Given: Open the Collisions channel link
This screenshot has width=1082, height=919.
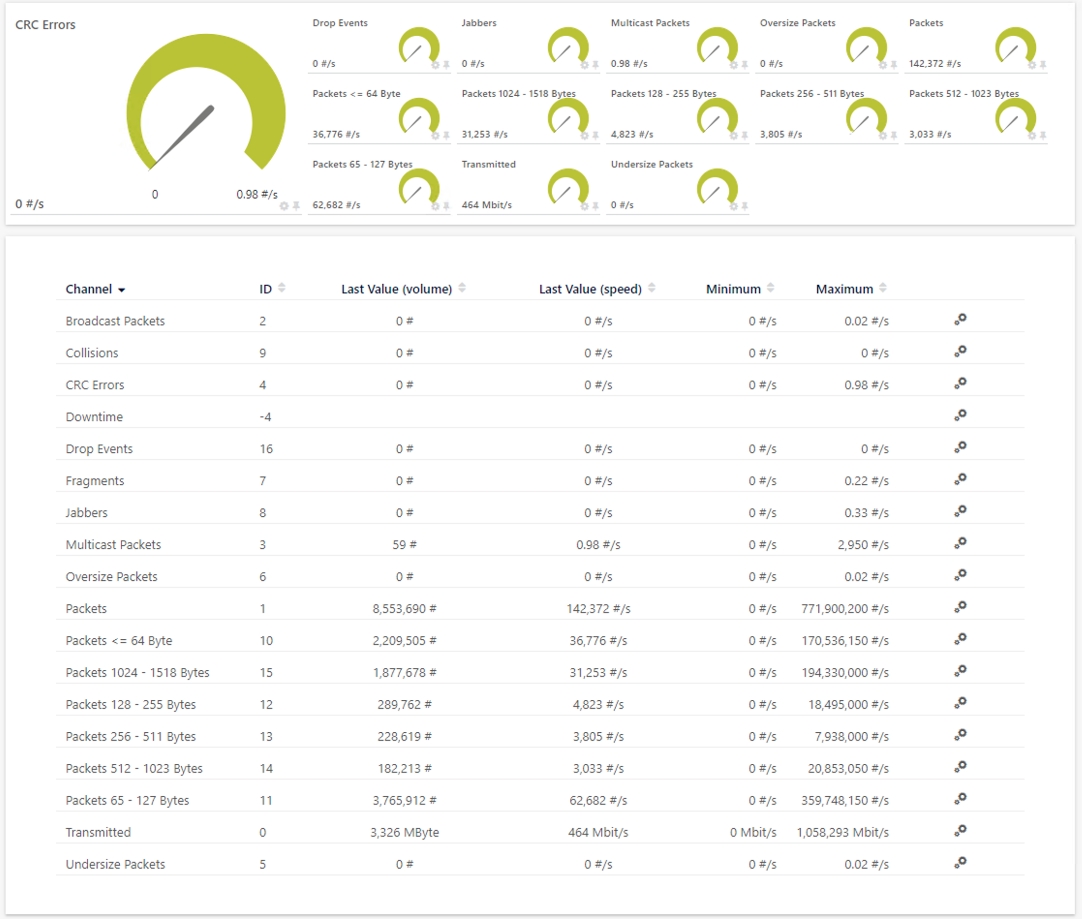Looking at the screenshot, I should [92, 353].
